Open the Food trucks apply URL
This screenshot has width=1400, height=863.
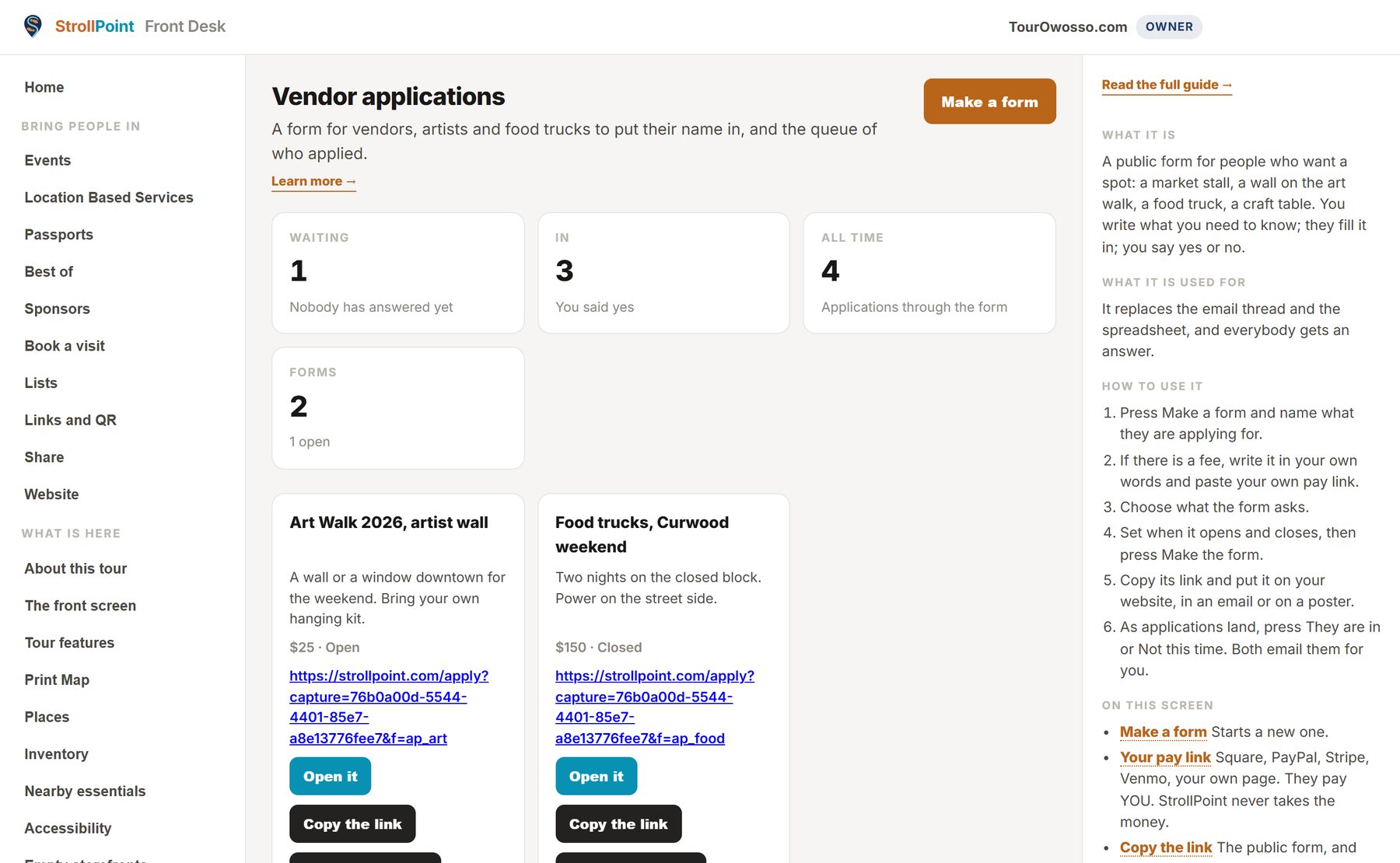click(655, 707)
